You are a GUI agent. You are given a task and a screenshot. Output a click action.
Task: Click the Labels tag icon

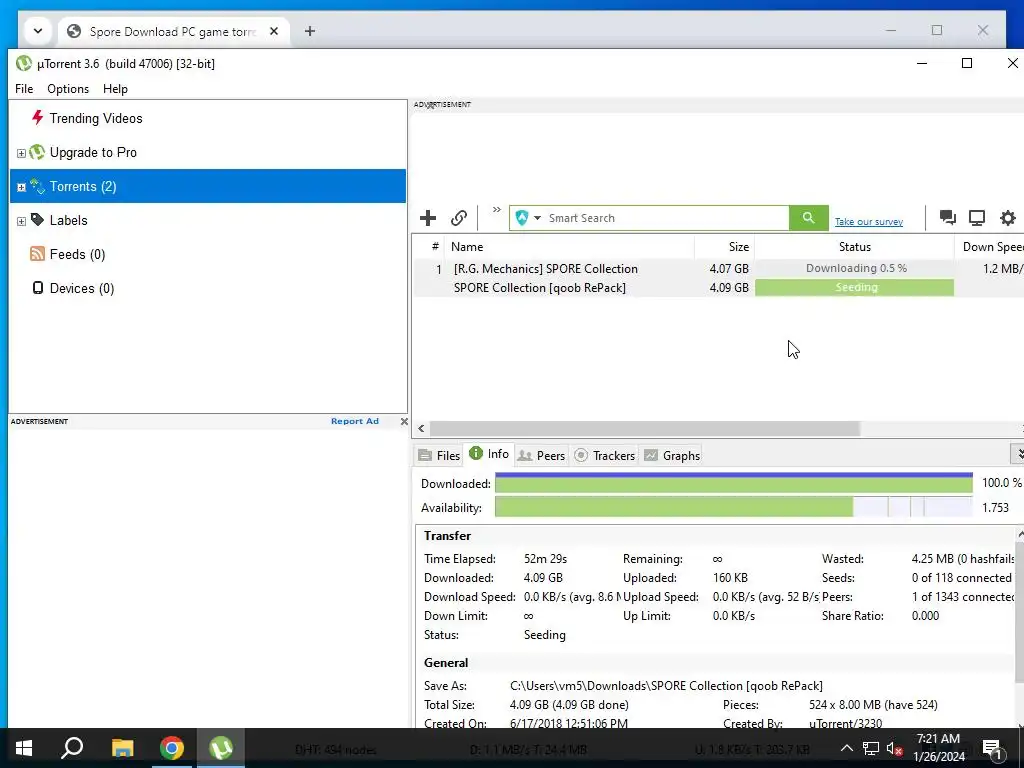click(x=37, y=220)
